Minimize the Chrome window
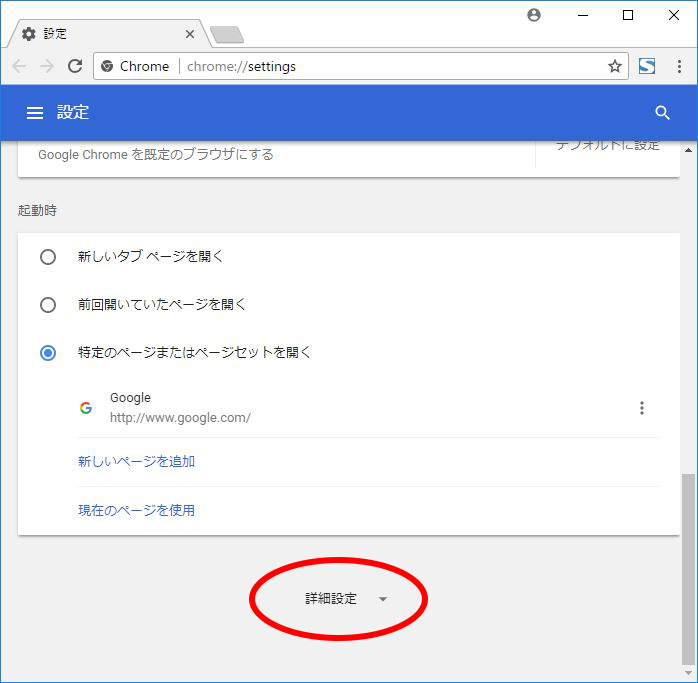 click(583, 15)
